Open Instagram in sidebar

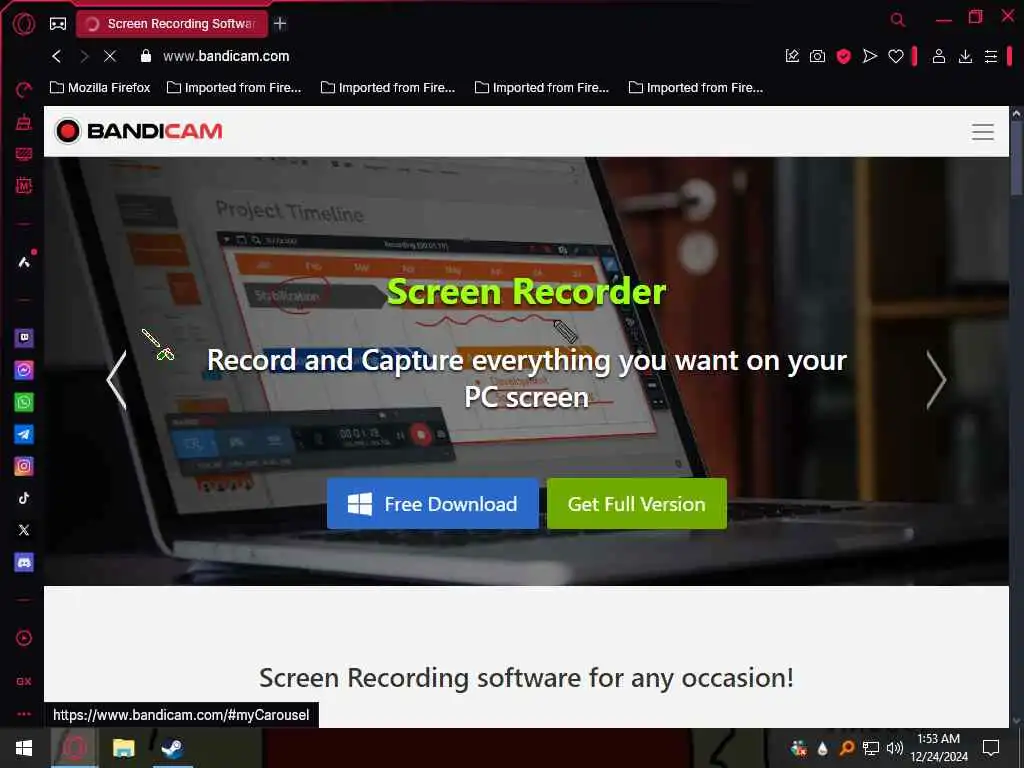pos(24,466)
